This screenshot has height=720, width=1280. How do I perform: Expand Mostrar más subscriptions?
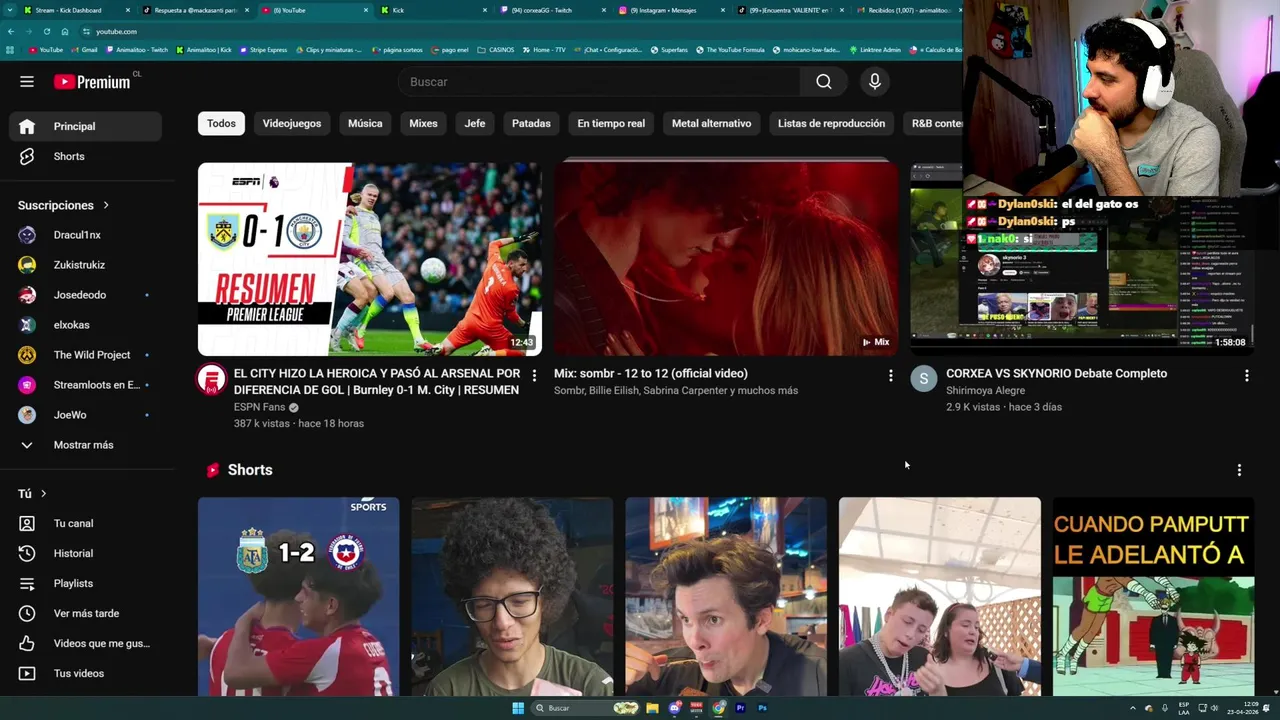[85, 445]
